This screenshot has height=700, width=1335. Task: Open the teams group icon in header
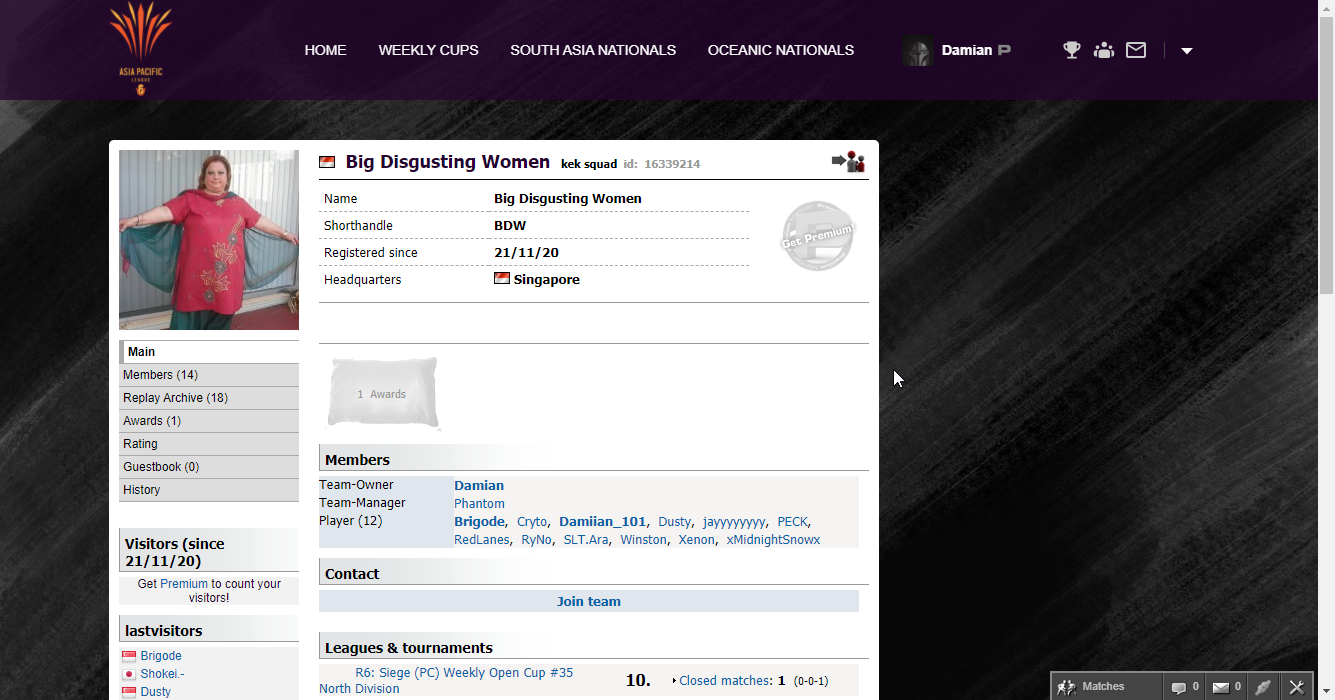pos(1104,50)
